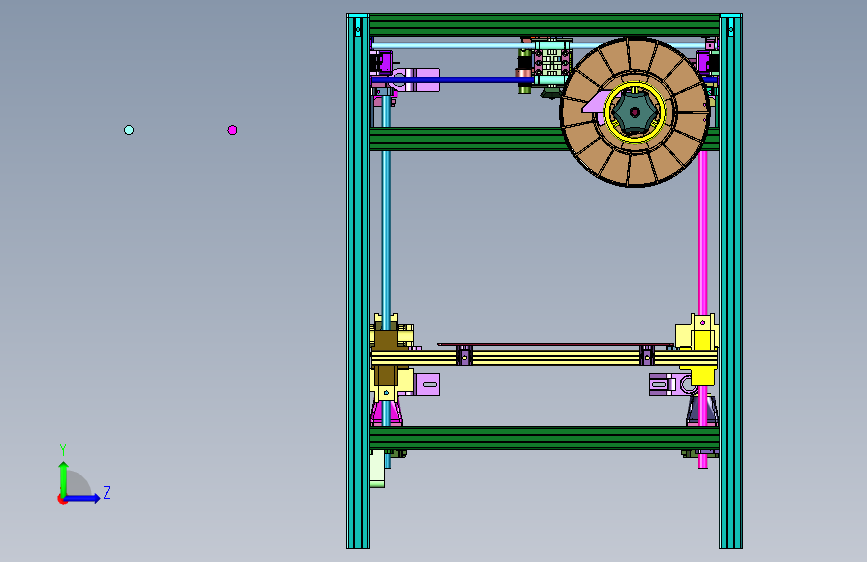Click the green Y axis arrow of the triad
Screen dimensions: 867x562
click(64, 478)
